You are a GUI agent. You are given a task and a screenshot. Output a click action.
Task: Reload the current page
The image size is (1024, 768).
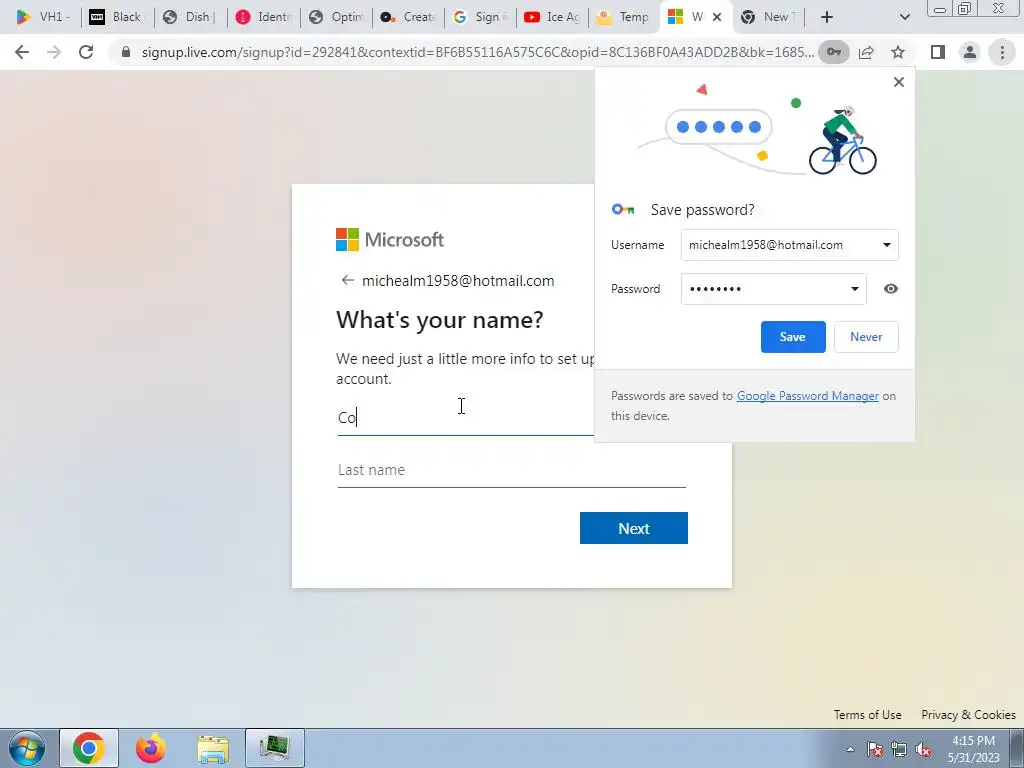86,52
